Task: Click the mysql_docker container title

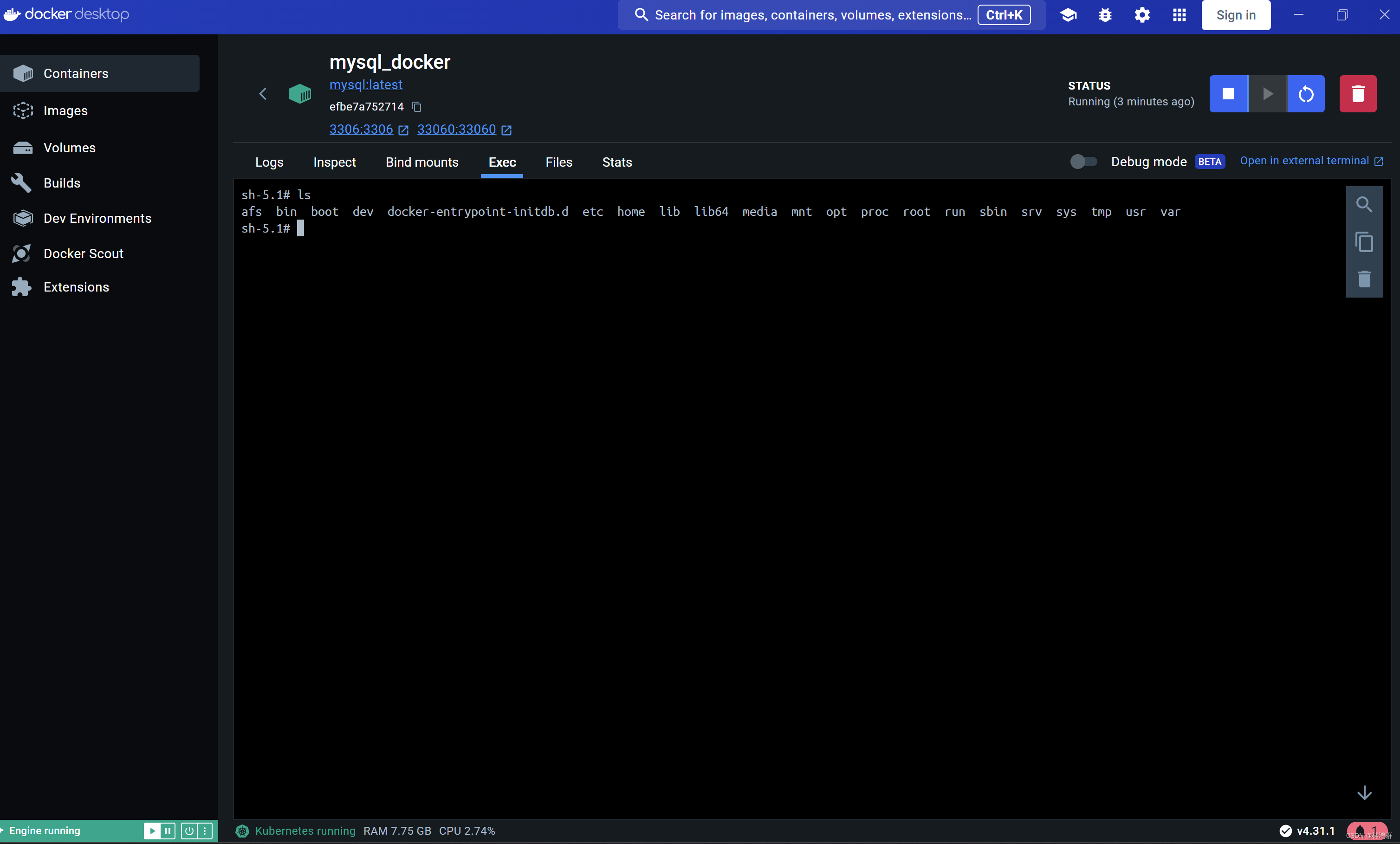Action: coord(390,62)
